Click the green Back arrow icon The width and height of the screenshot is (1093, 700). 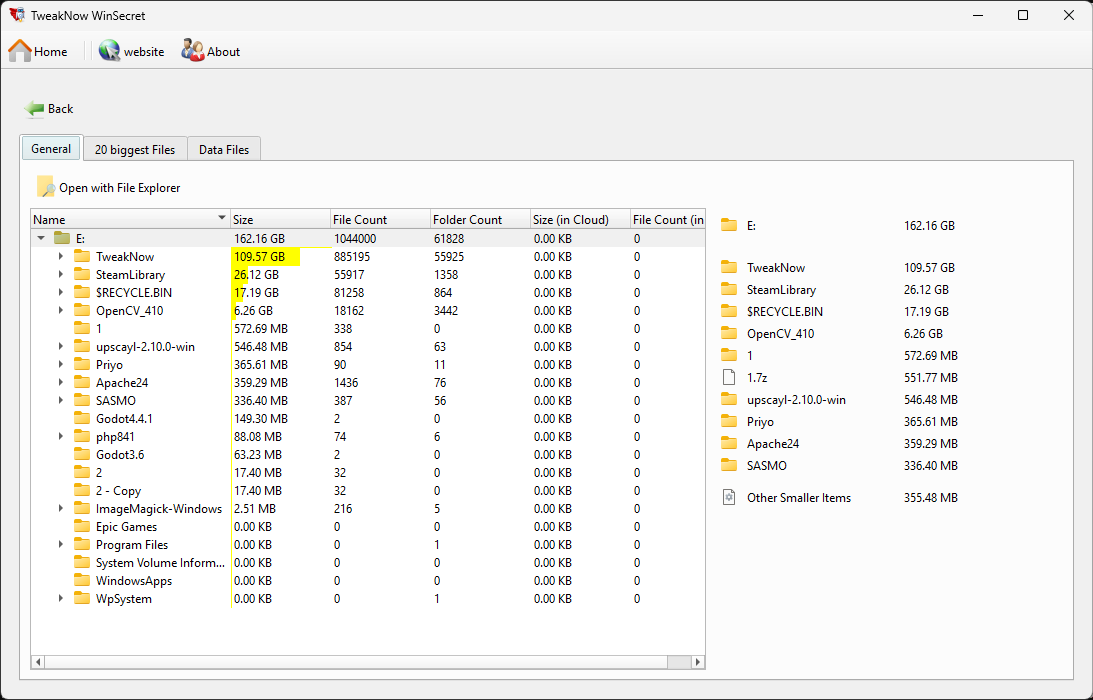pos(33,109)
